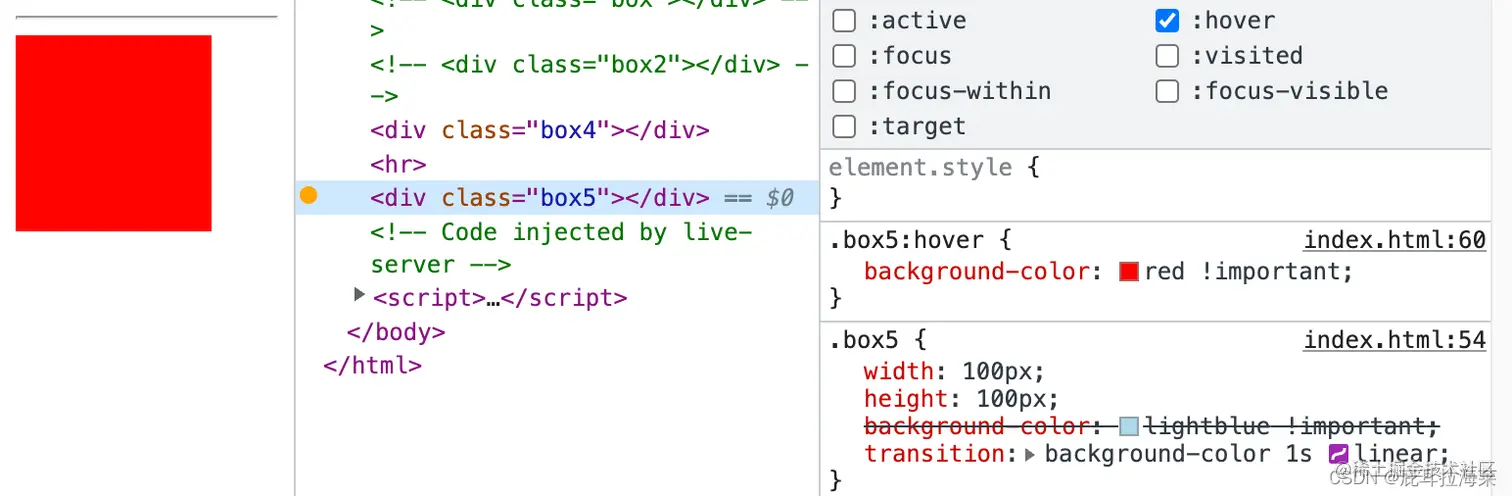The image size is (1512, 496).
Task: Edit the .box5:hover selector
Action: pyautogui.click(x=907, y=240)
